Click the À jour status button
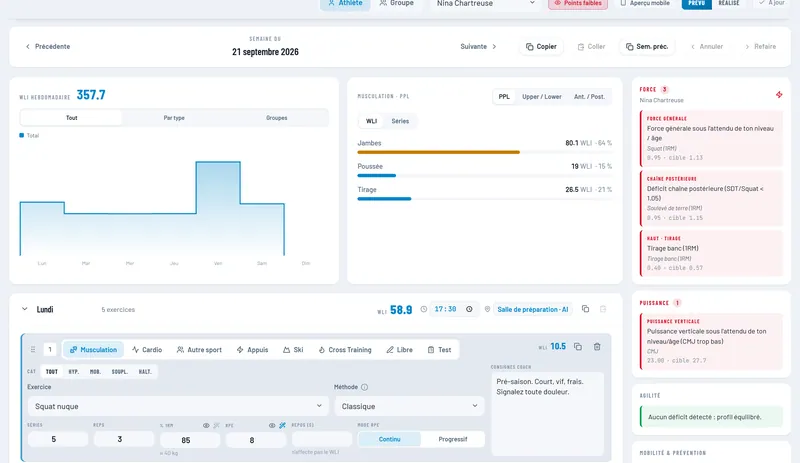The image size is (800, 463). tap(771, 3)
